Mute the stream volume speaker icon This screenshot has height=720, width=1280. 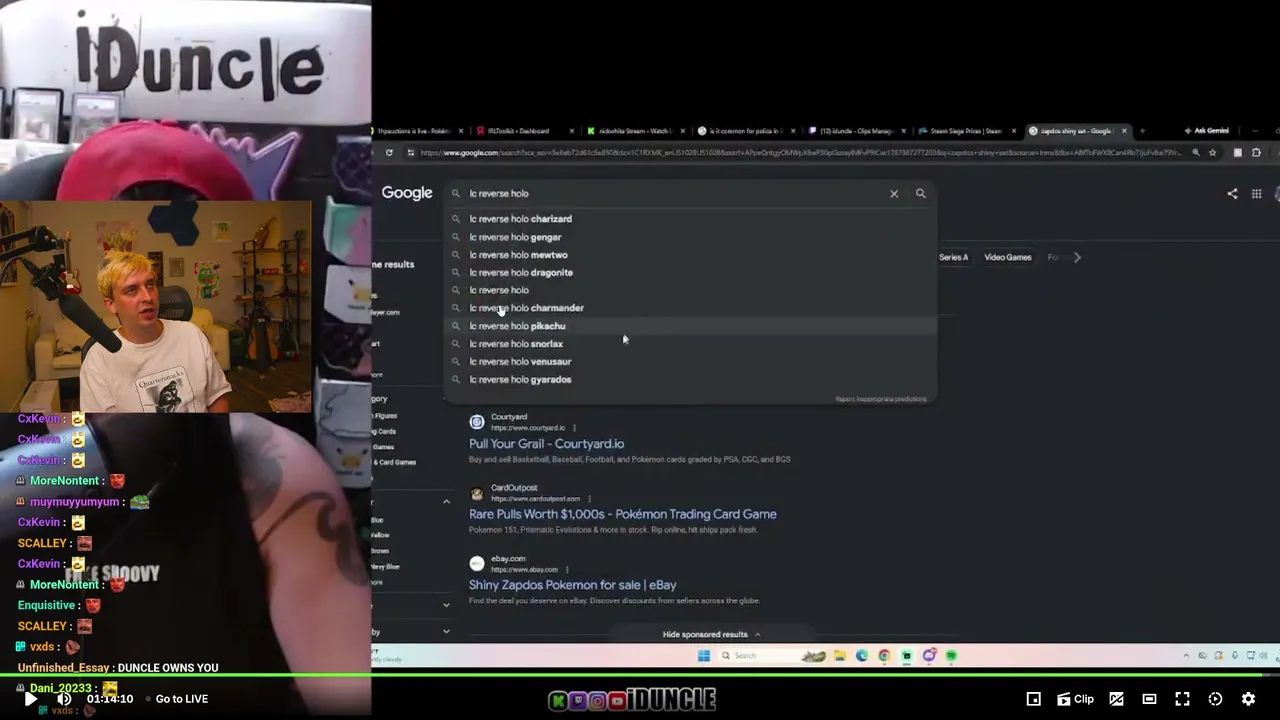coord(63,699)
